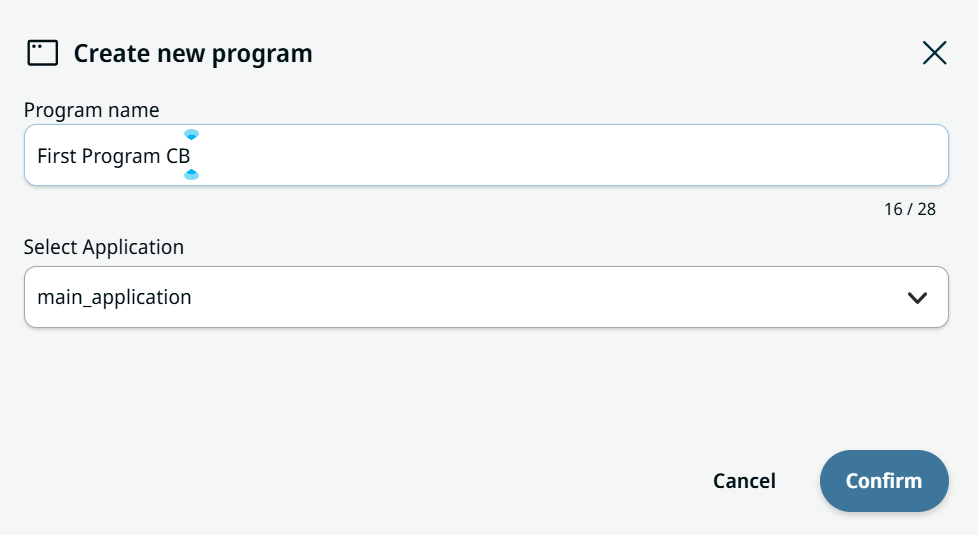Click the lower blue text selection handle
Viewport: 978px width, 535px height.
[191, 175]
